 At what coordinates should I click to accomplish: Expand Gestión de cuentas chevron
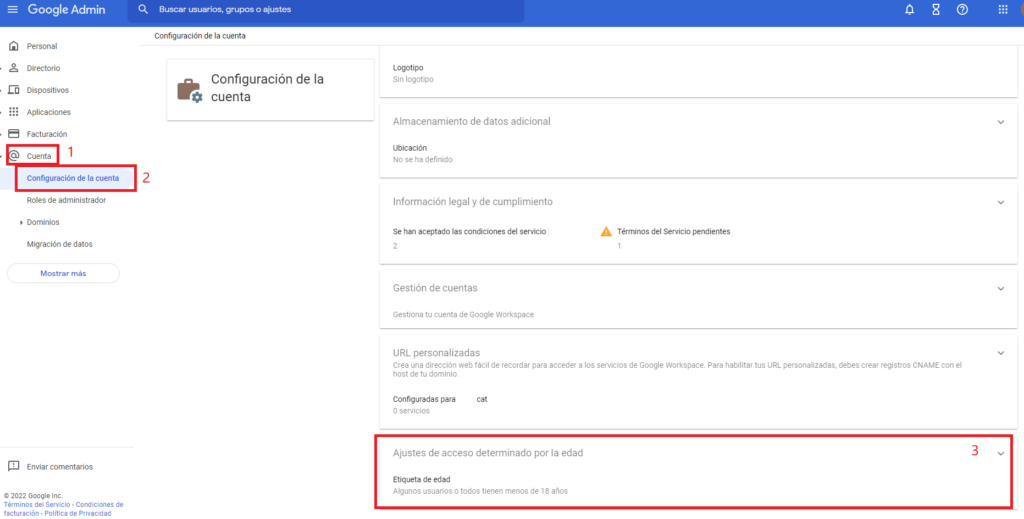[x=1000, y=289]
